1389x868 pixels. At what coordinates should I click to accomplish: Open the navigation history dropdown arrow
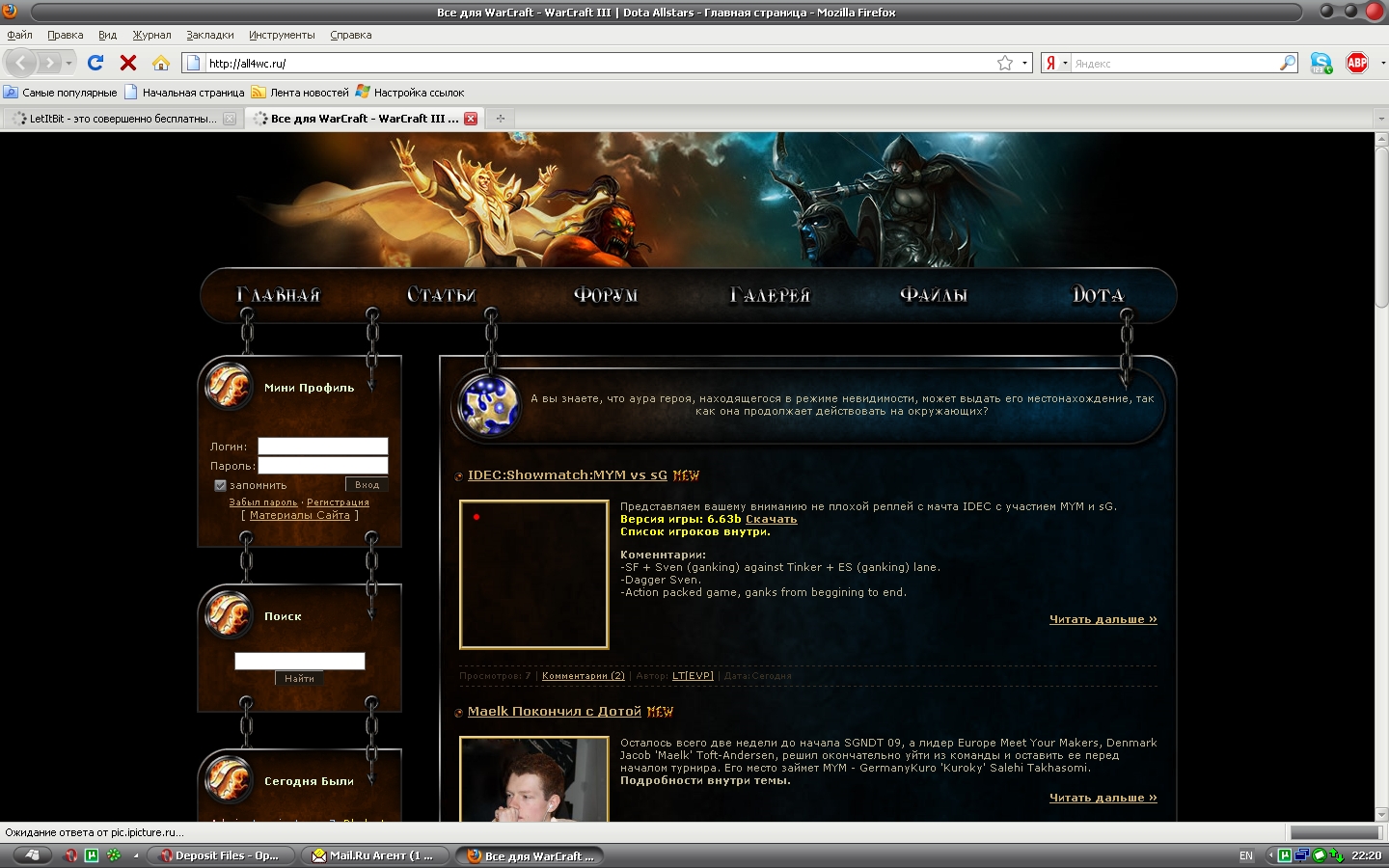68,64
